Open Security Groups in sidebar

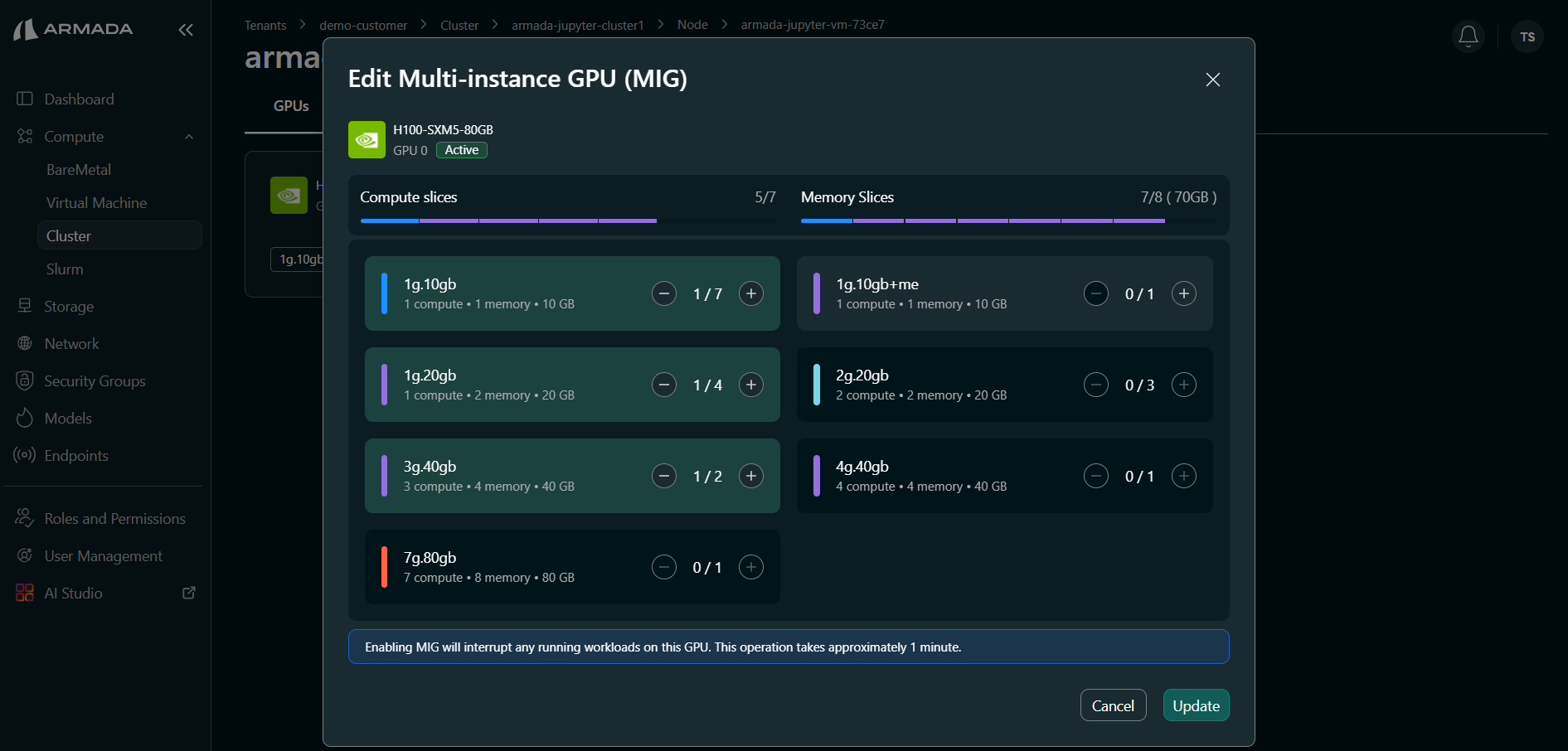[x=95, y=381]
